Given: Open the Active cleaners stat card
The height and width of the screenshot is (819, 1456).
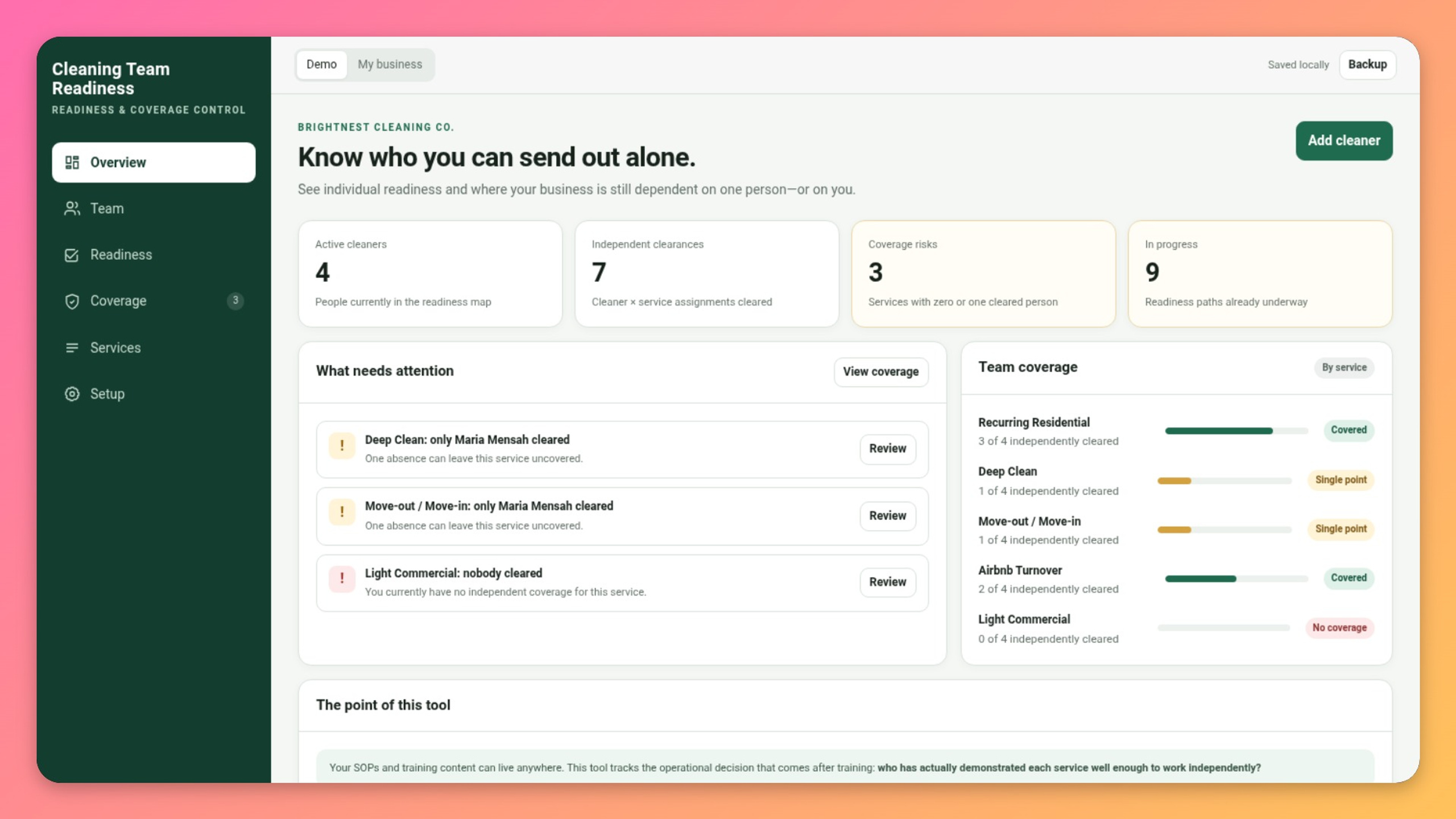Looking at the screenshot, I should 430,274.
